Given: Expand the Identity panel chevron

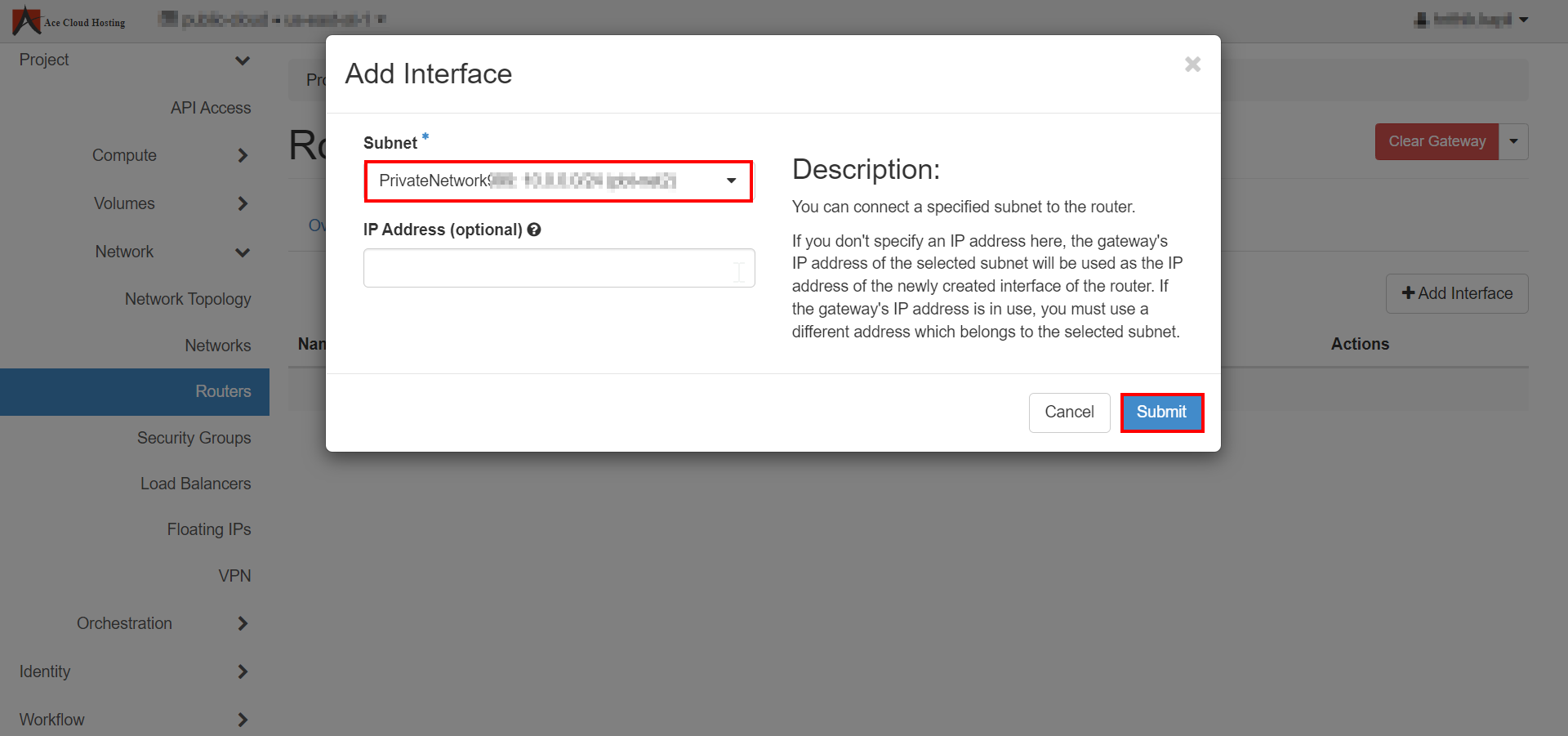Looking at the screenshot, I should 243,671.
